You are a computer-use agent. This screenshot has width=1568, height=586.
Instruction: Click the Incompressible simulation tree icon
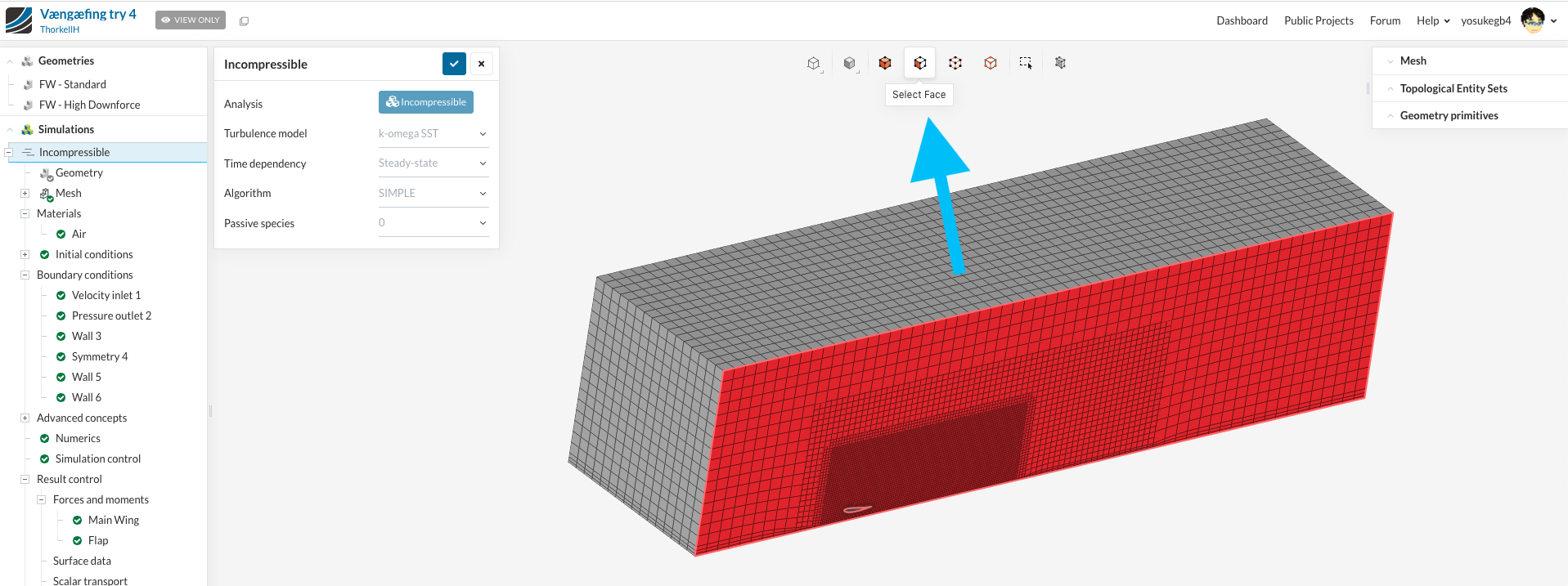pyautogui.click(x=29, y=153)
